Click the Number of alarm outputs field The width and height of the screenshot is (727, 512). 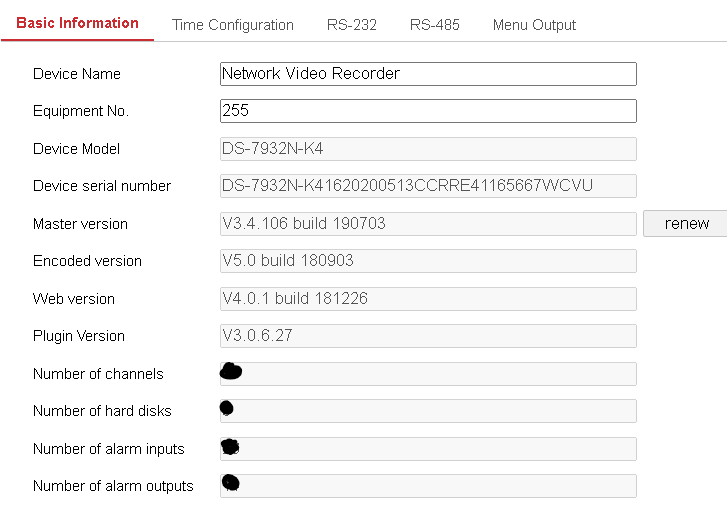click(427, 486)
